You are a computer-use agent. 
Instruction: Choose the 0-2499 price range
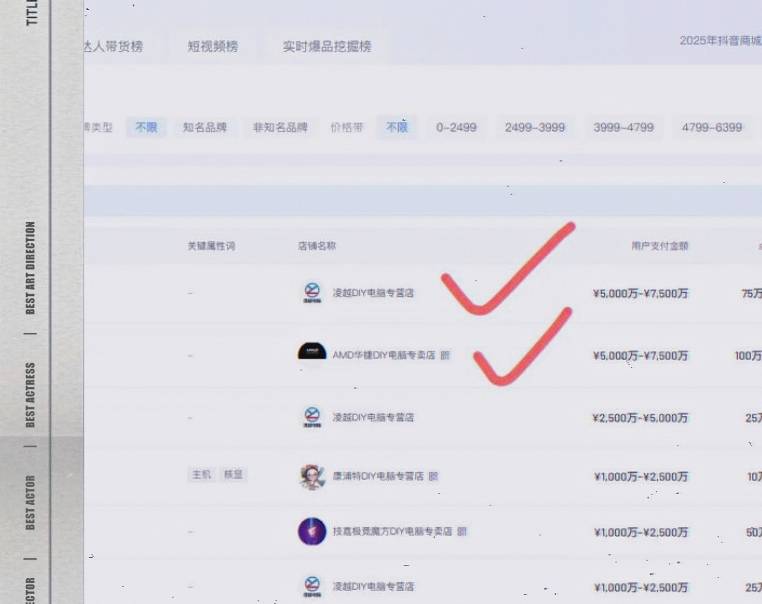456,127
